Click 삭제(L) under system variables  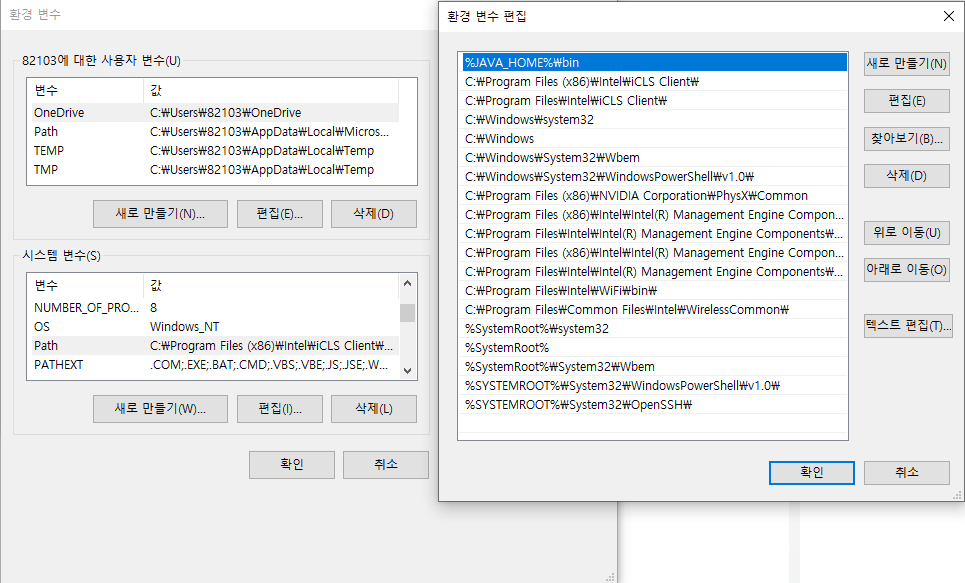pos(374,409)
